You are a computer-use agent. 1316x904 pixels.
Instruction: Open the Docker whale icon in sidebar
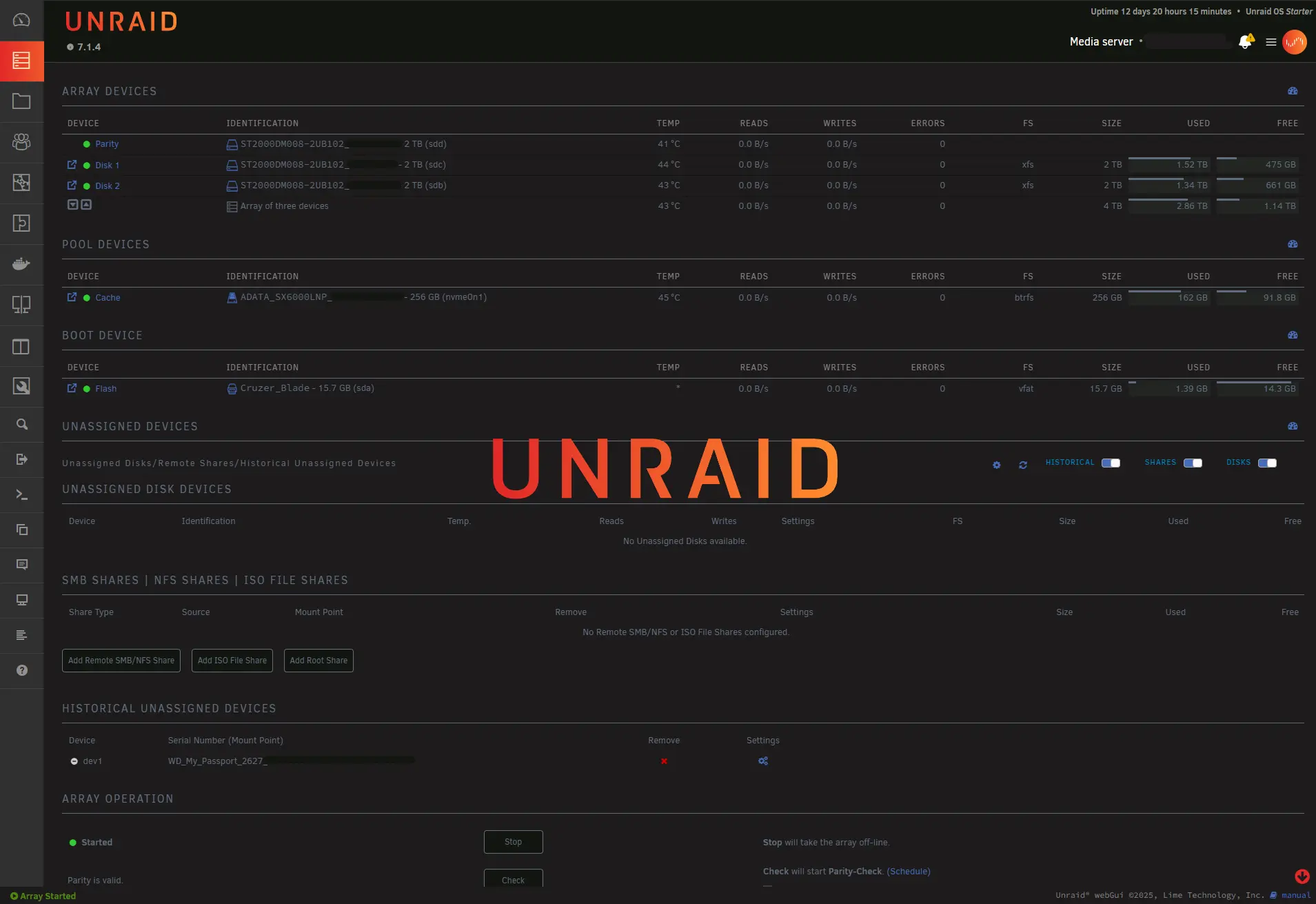click(21, 264)
